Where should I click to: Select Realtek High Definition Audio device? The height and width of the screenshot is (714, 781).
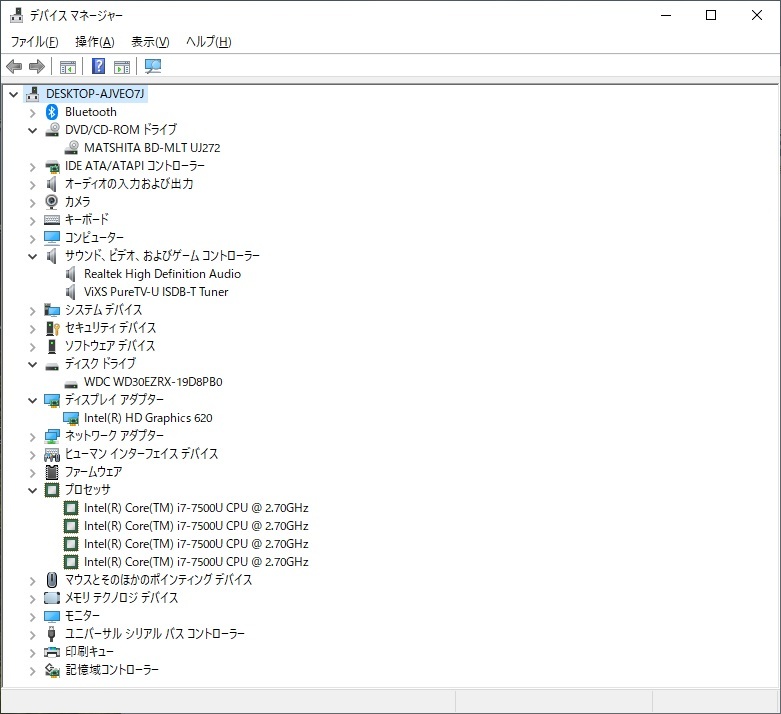click(x=162, y=274)
